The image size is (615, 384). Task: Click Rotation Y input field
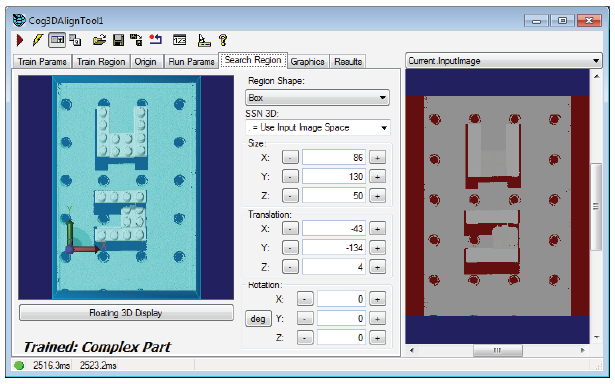point(341,318)
